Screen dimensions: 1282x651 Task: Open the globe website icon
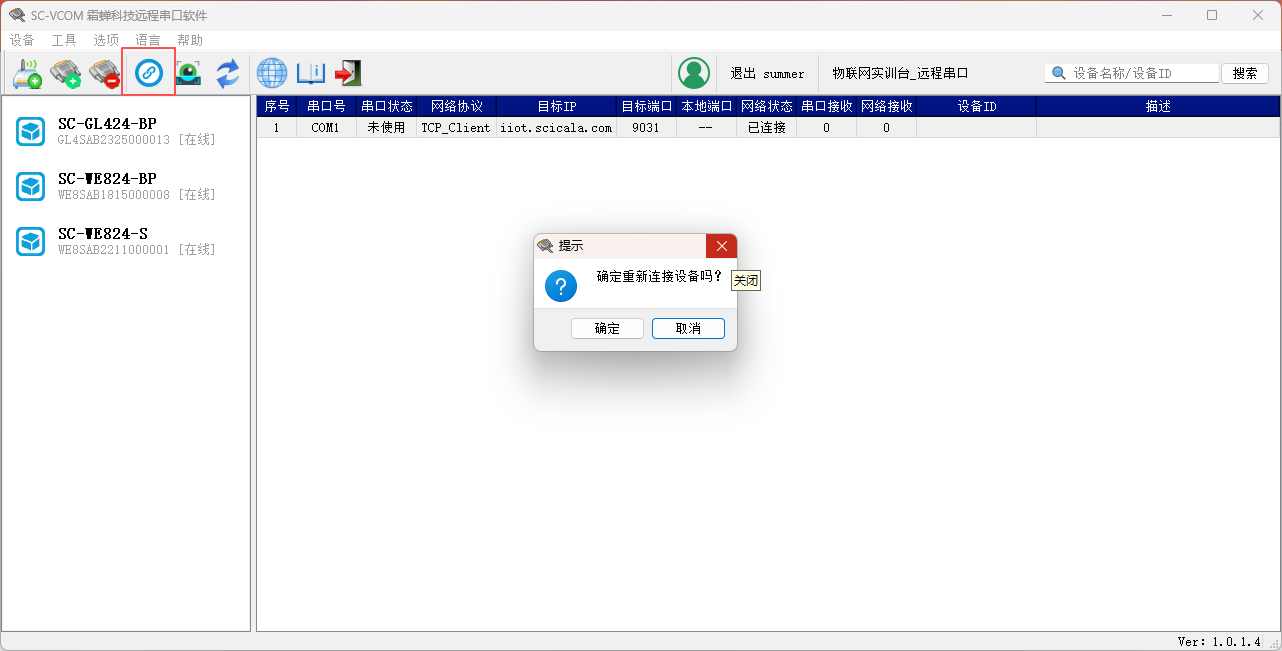point(272,73)
